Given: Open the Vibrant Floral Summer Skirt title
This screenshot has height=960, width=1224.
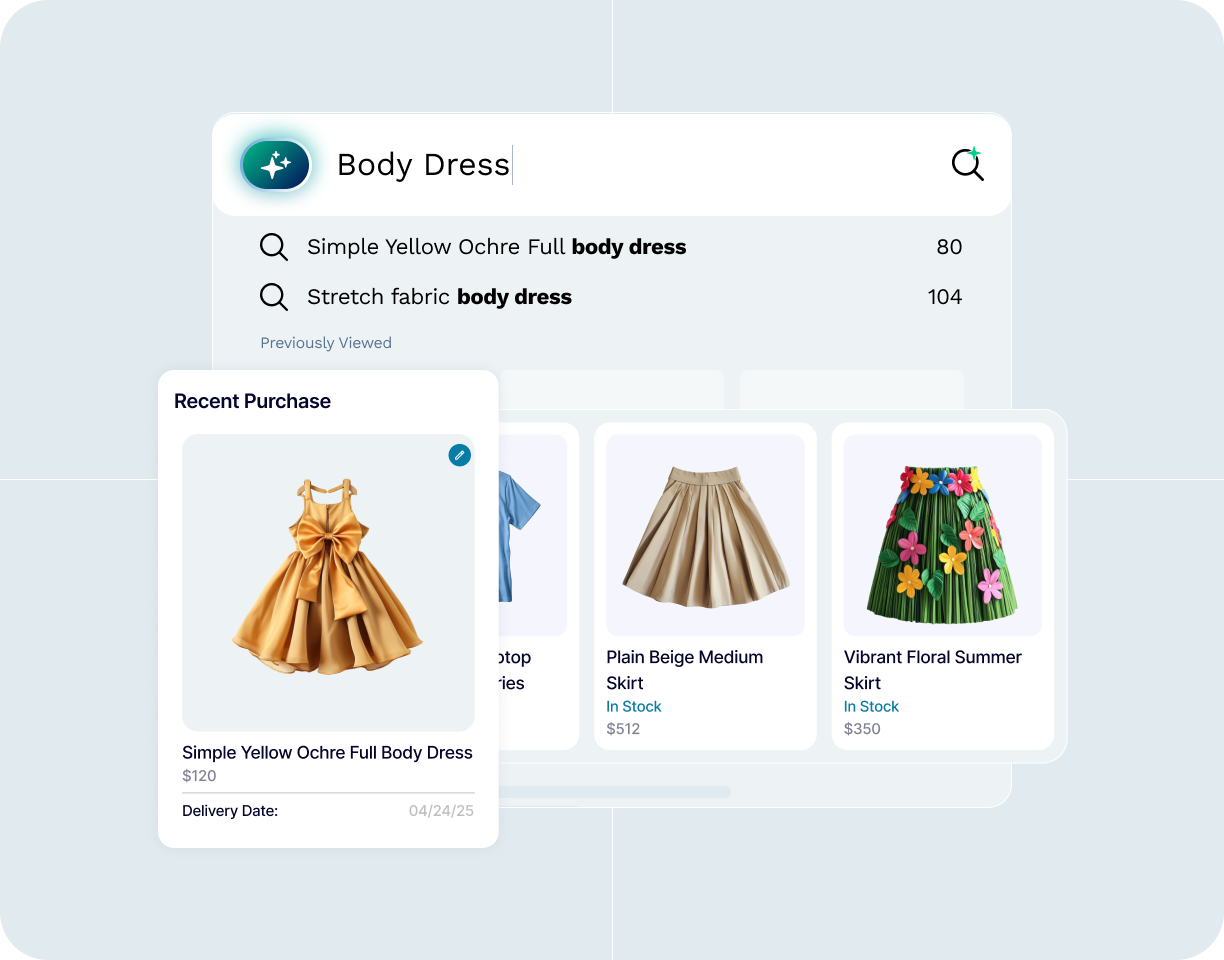Looking at the screenshot, I should (x=933, y=670).
